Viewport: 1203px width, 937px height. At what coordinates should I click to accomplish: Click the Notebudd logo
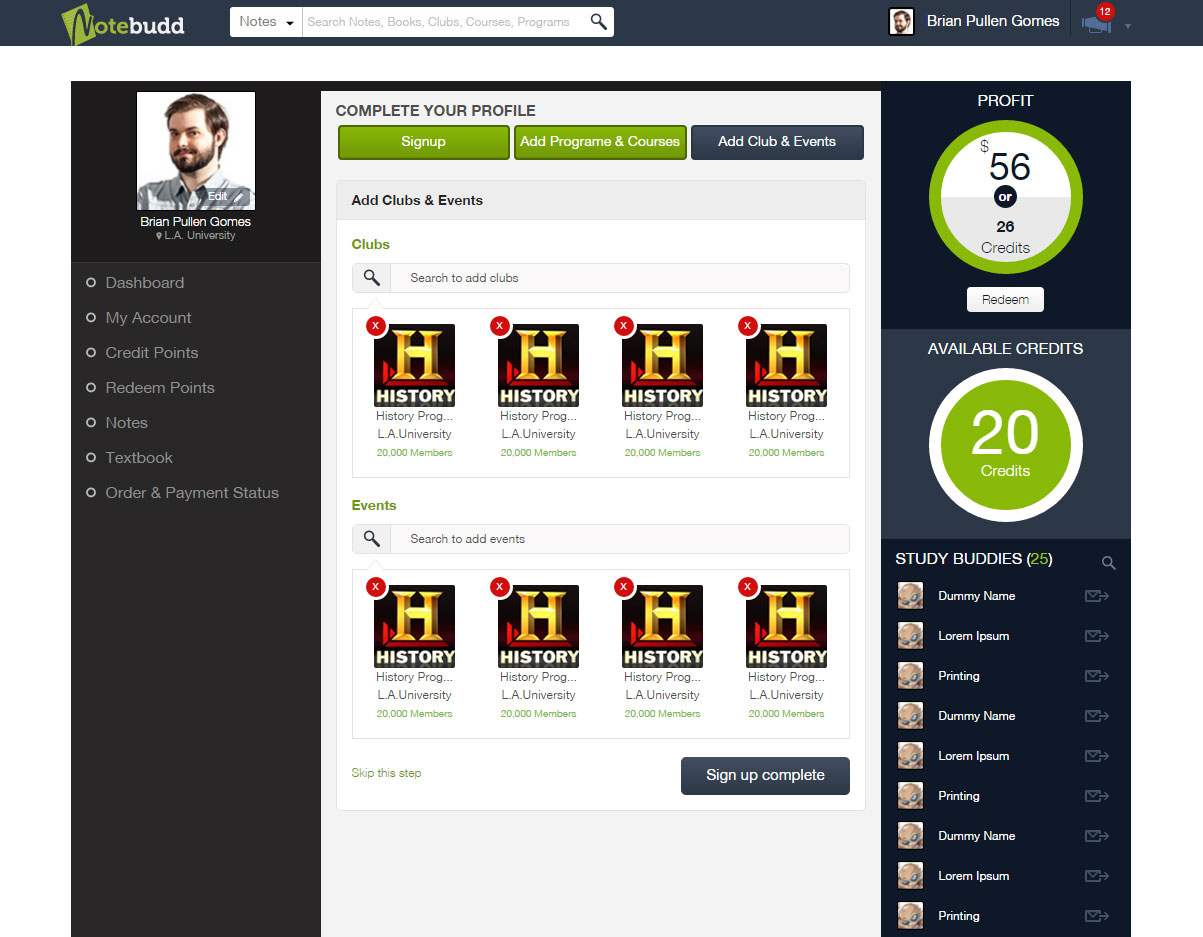click(123, 24)
